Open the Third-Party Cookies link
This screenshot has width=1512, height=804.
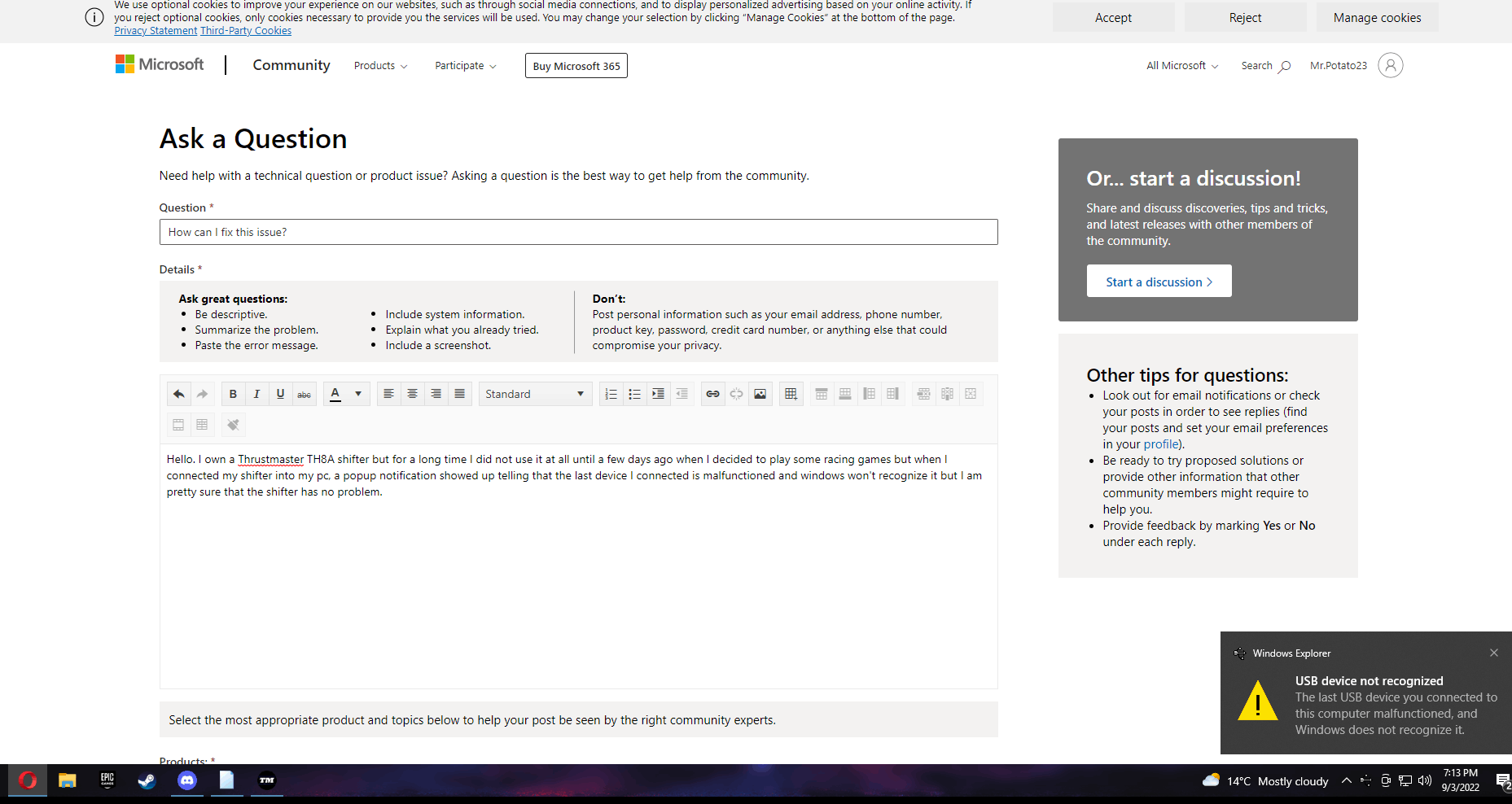[246, 31]
